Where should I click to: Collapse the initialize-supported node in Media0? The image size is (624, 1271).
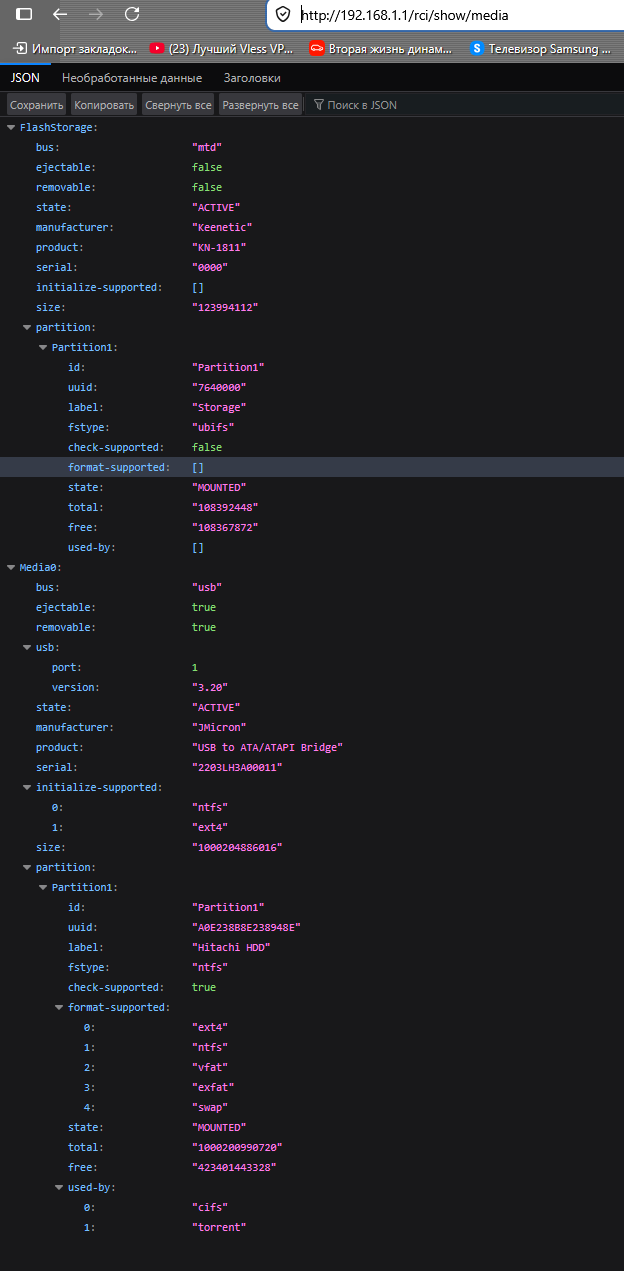[27, 788]
